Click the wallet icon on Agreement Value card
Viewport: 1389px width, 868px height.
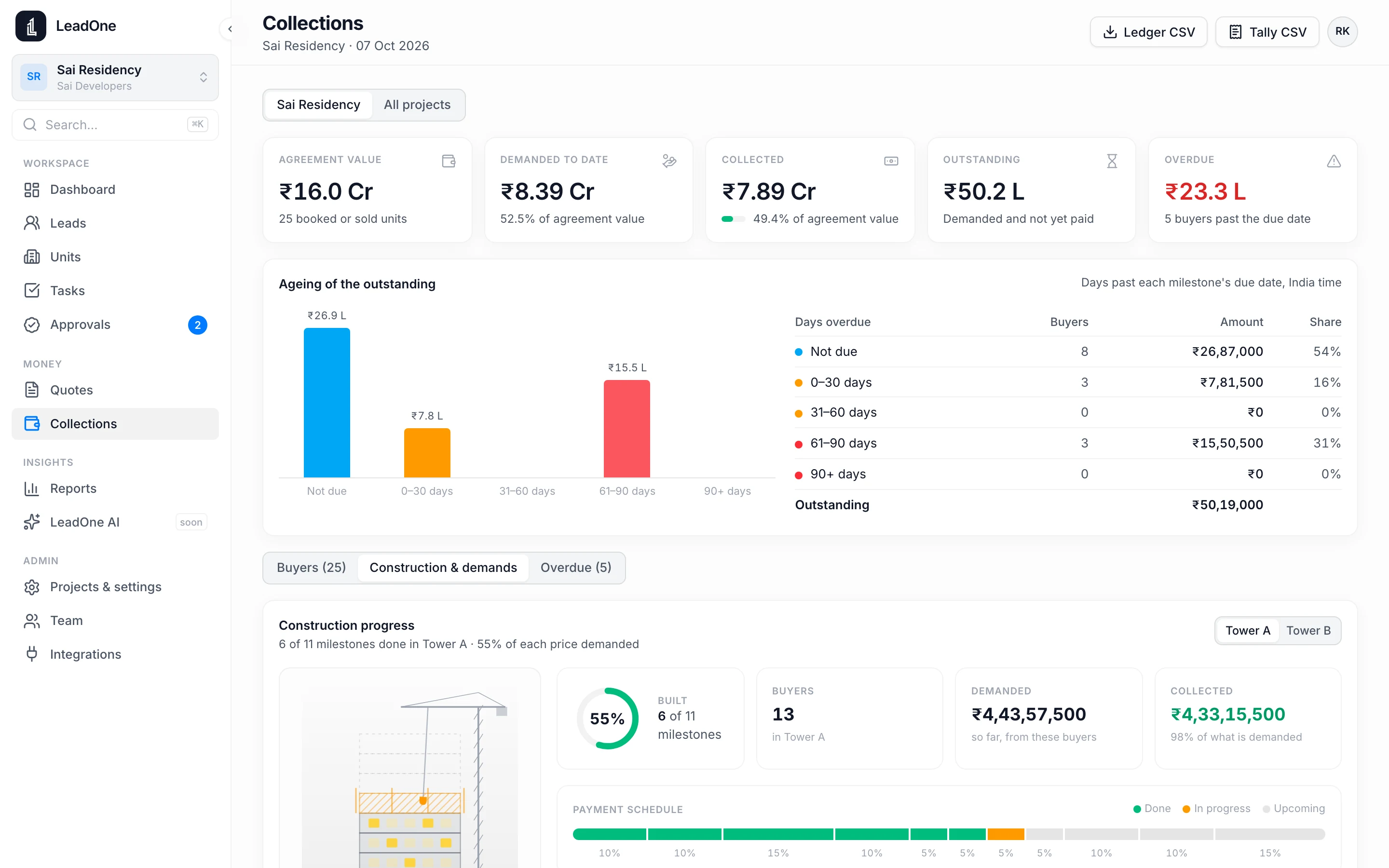click(x=449, y=162)
